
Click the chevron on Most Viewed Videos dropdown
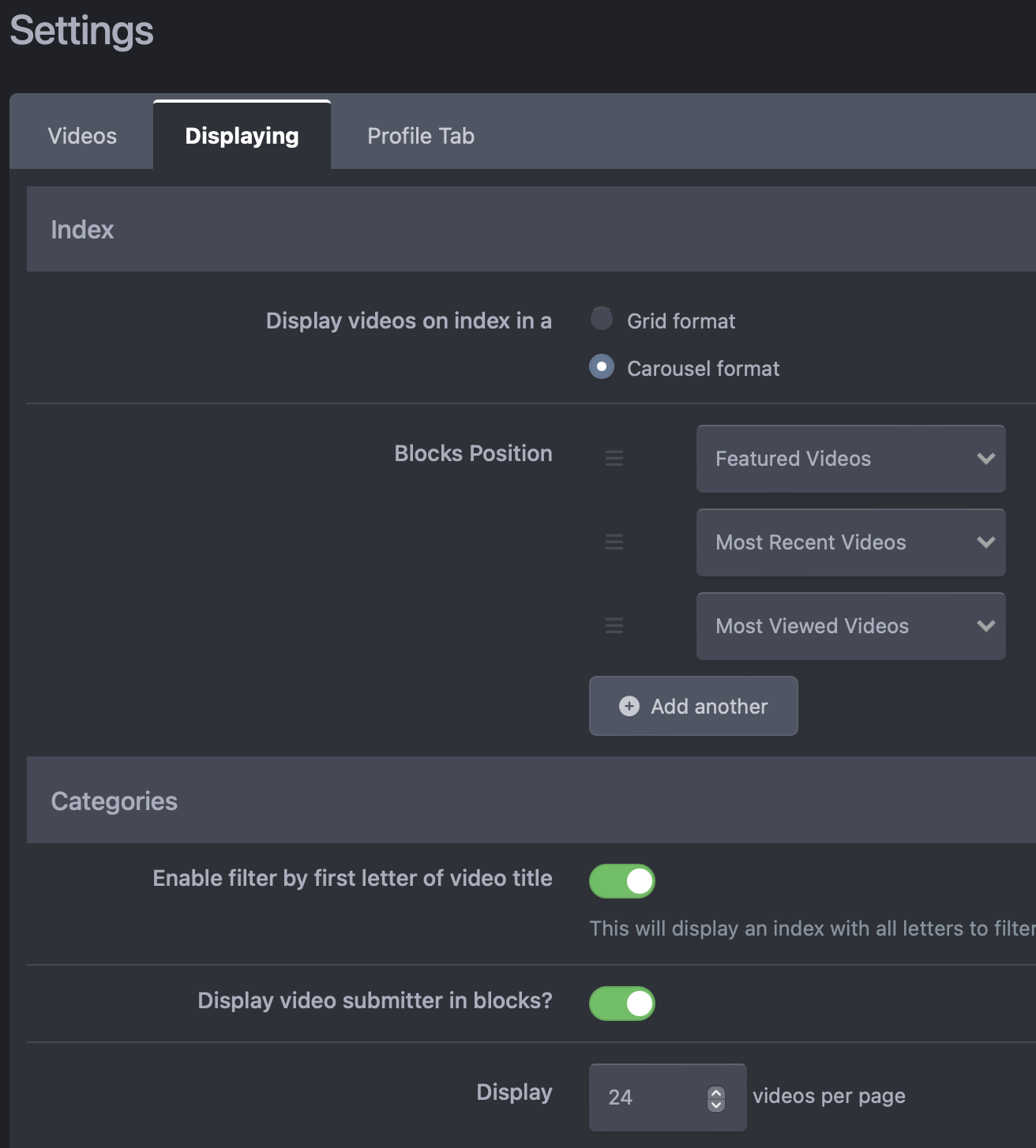pyautogui.click(x=985, y=626)
